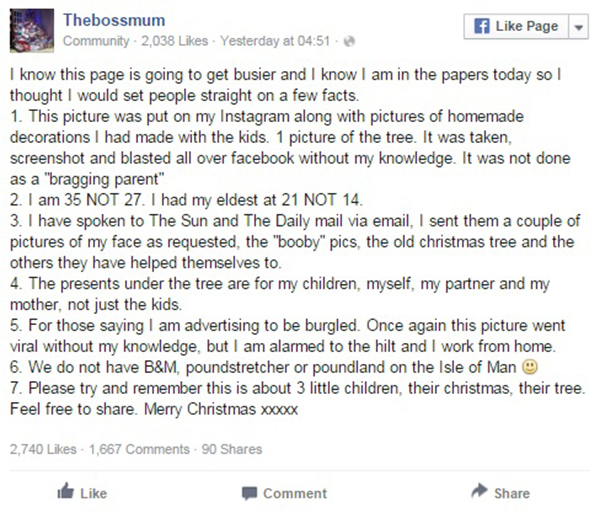Click the Comment text below the post
Image resolution: width=600 pixels, height=513 pixels.
[x=295, y=493]
